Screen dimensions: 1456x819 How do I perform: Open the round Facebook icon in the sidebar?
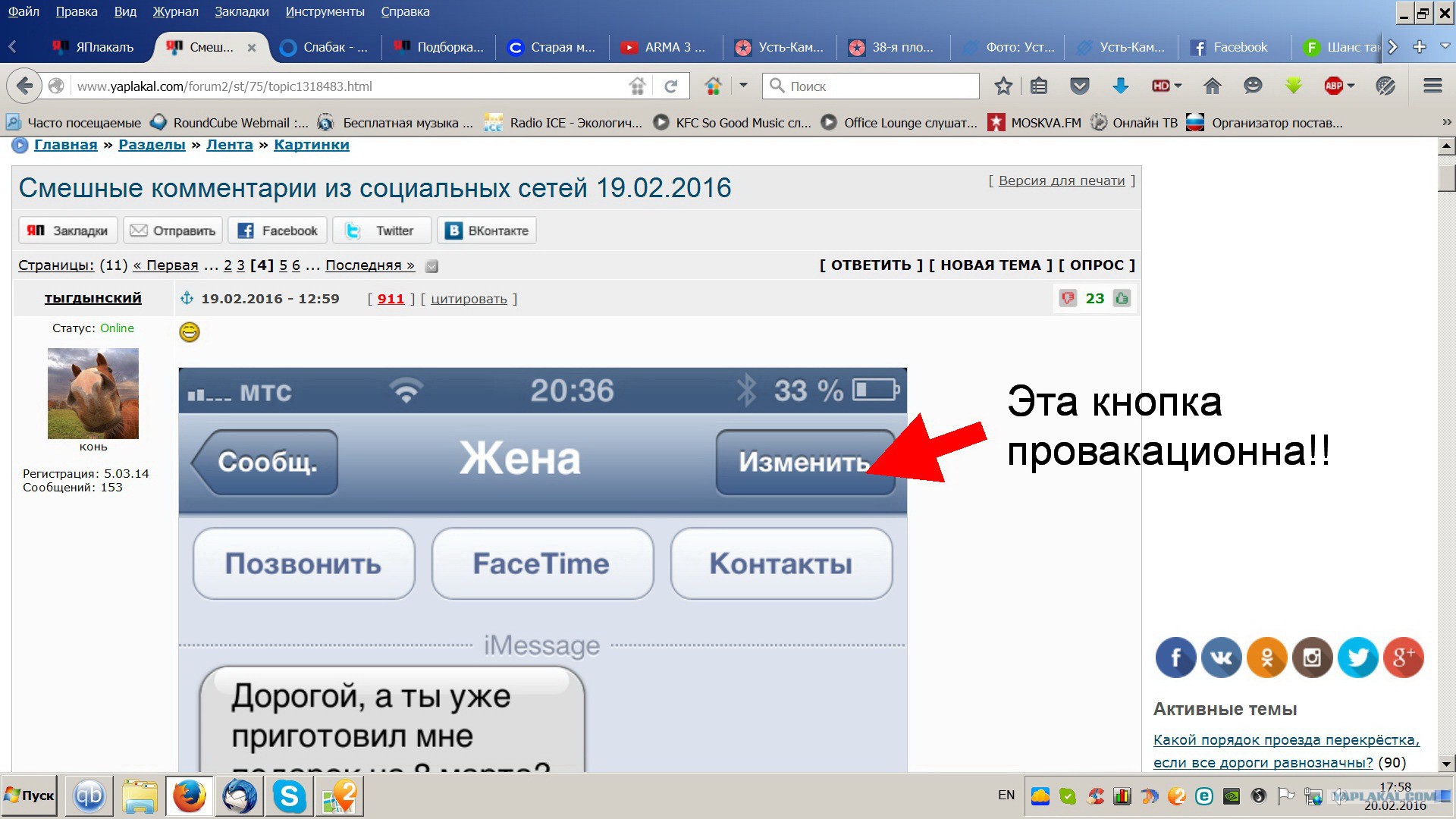tap(1175, 657)
